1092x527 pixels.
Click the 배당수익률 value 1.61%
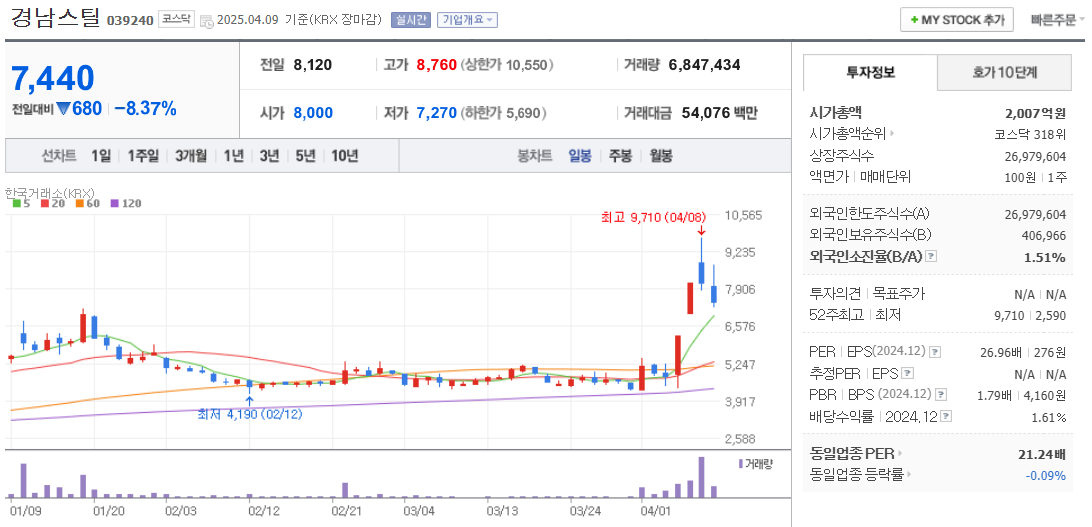click(x=1049, y=418)
